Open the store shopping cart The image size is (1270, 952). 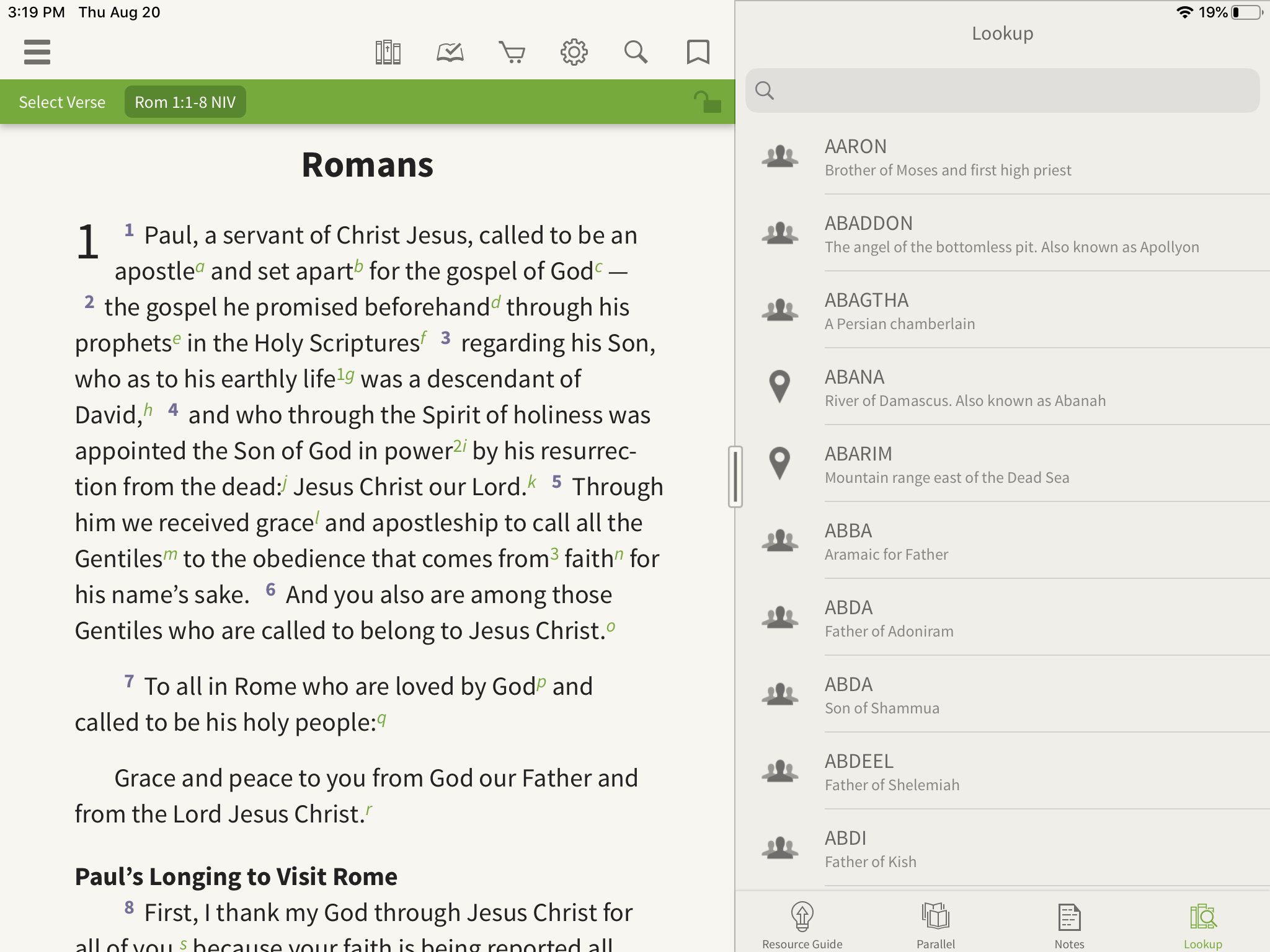point(512,52)
